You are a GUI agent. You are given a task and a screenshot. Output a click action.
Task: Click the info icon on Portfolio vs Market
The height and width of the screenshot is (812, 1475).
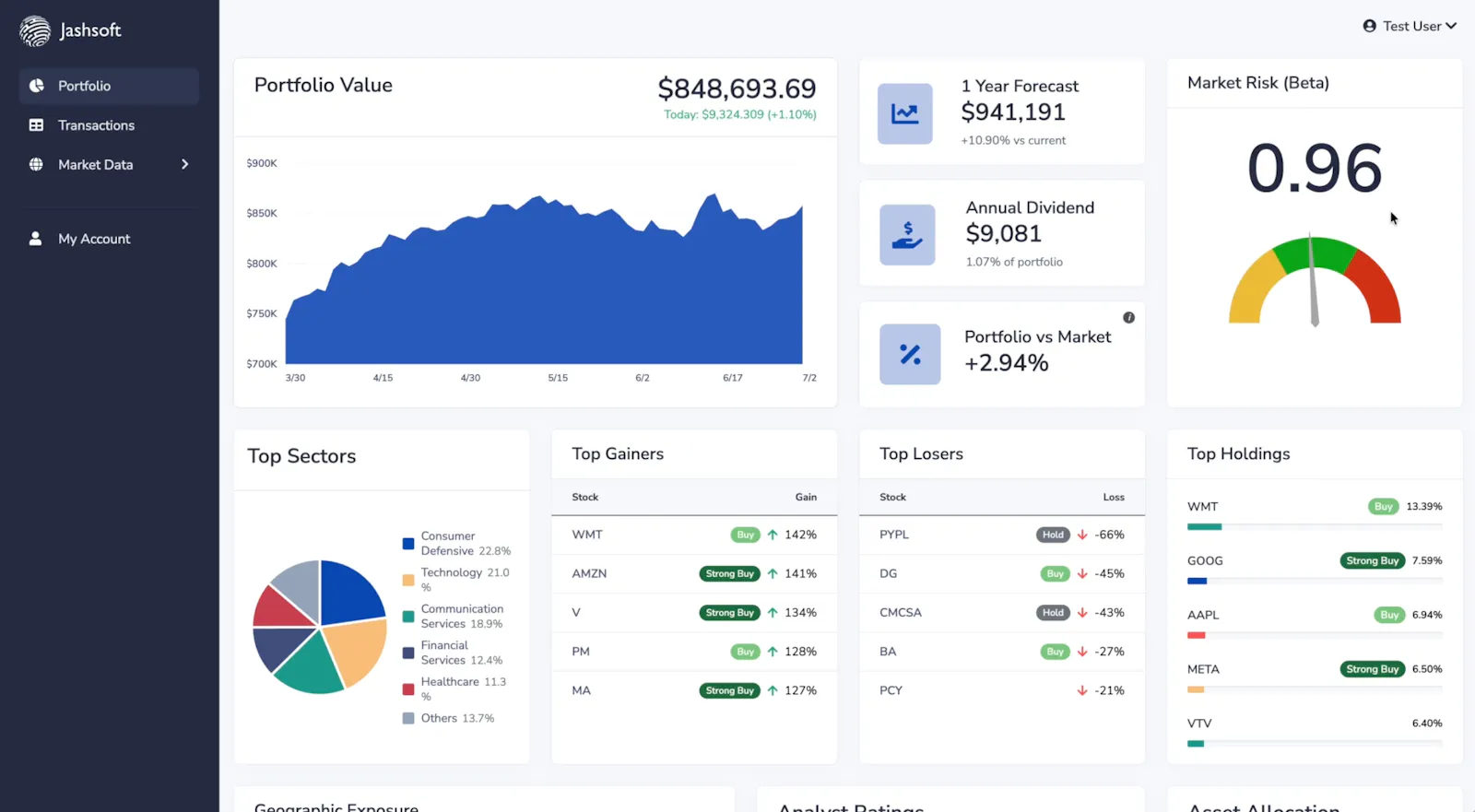pyautogui.click(x=1128, y=318)
